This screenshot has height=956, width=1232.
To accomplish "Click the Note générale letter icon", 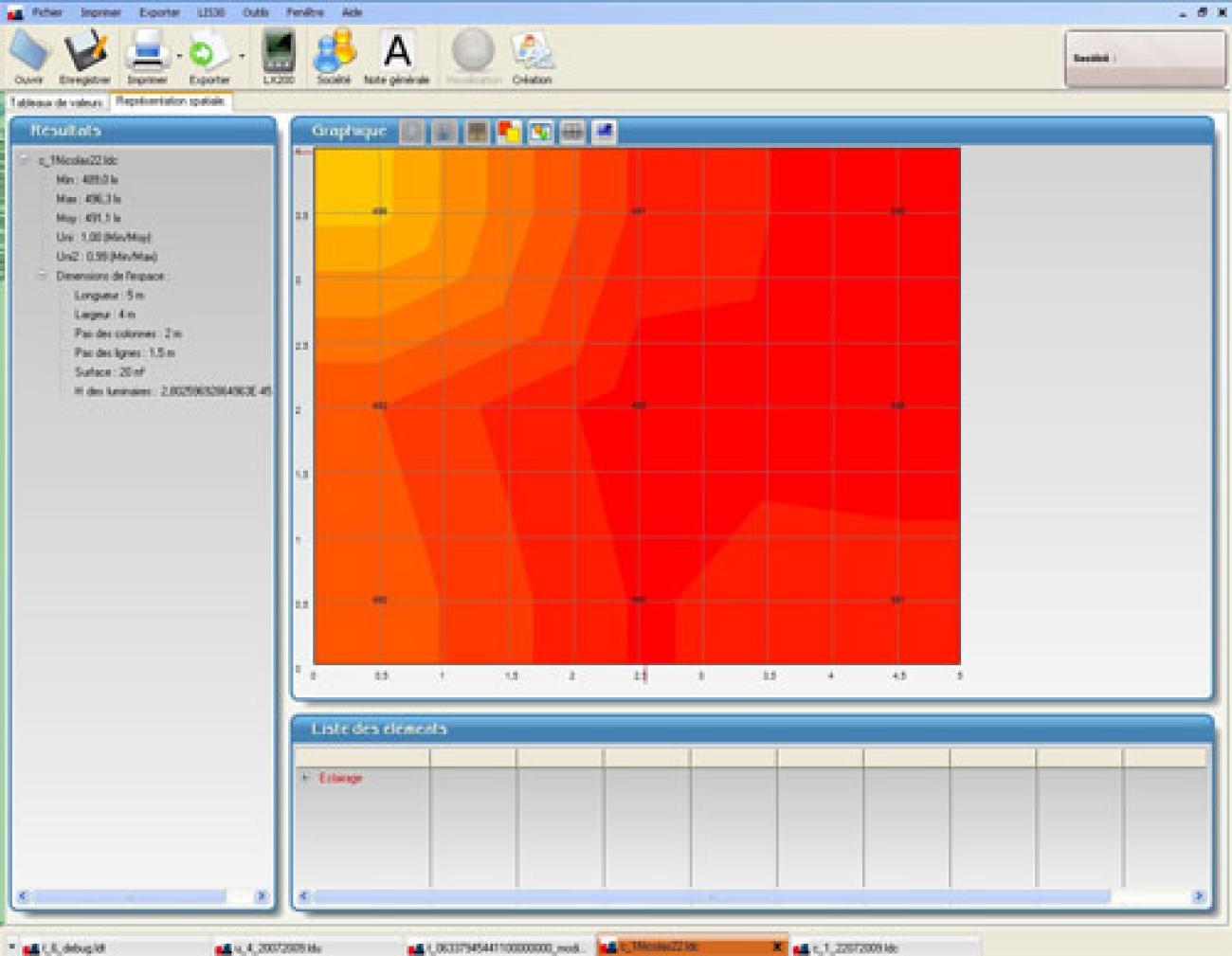I will (397, 53).
